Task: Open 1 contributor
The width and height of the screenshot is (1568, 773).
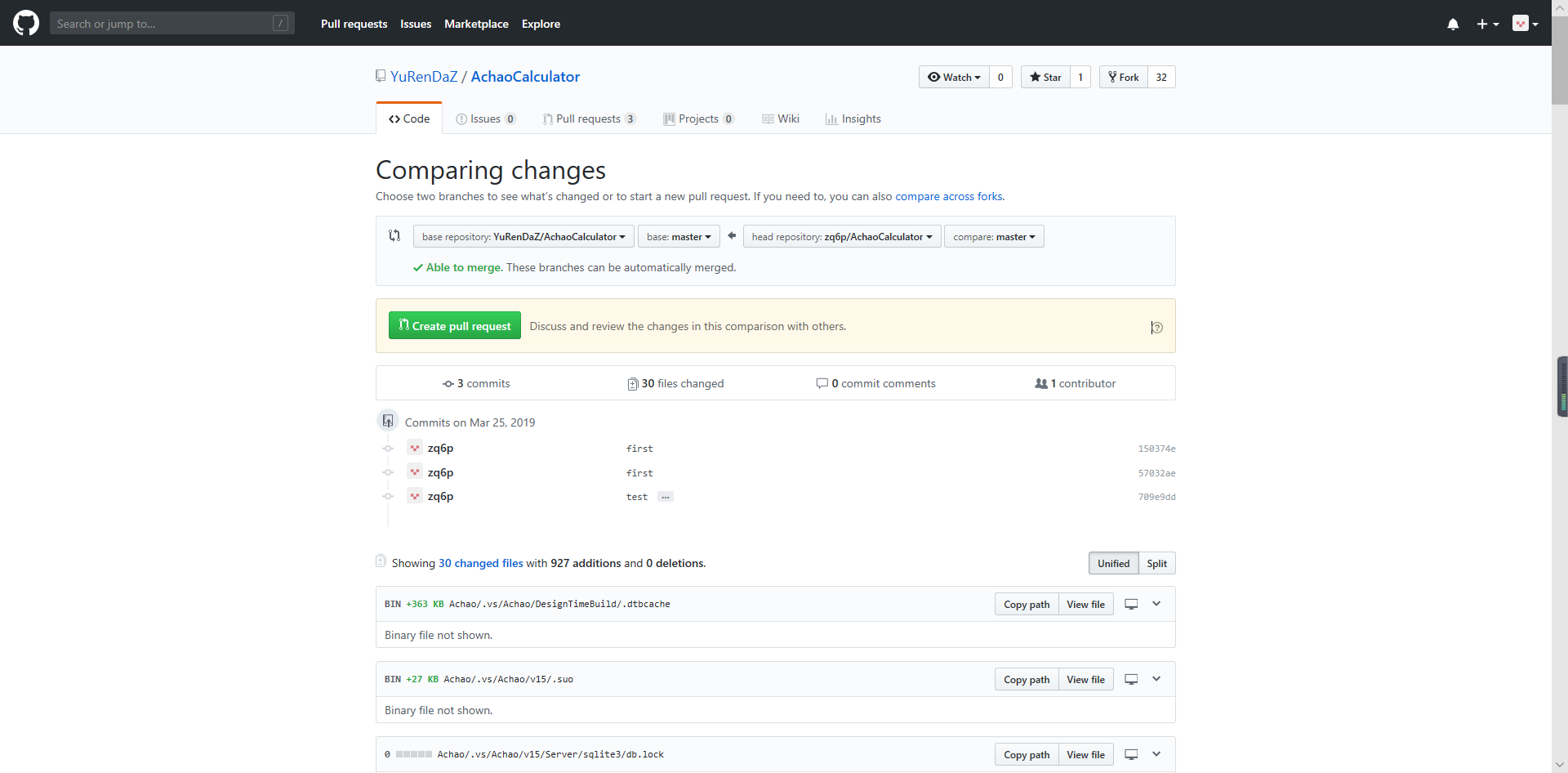Action: coord(1075,383)
